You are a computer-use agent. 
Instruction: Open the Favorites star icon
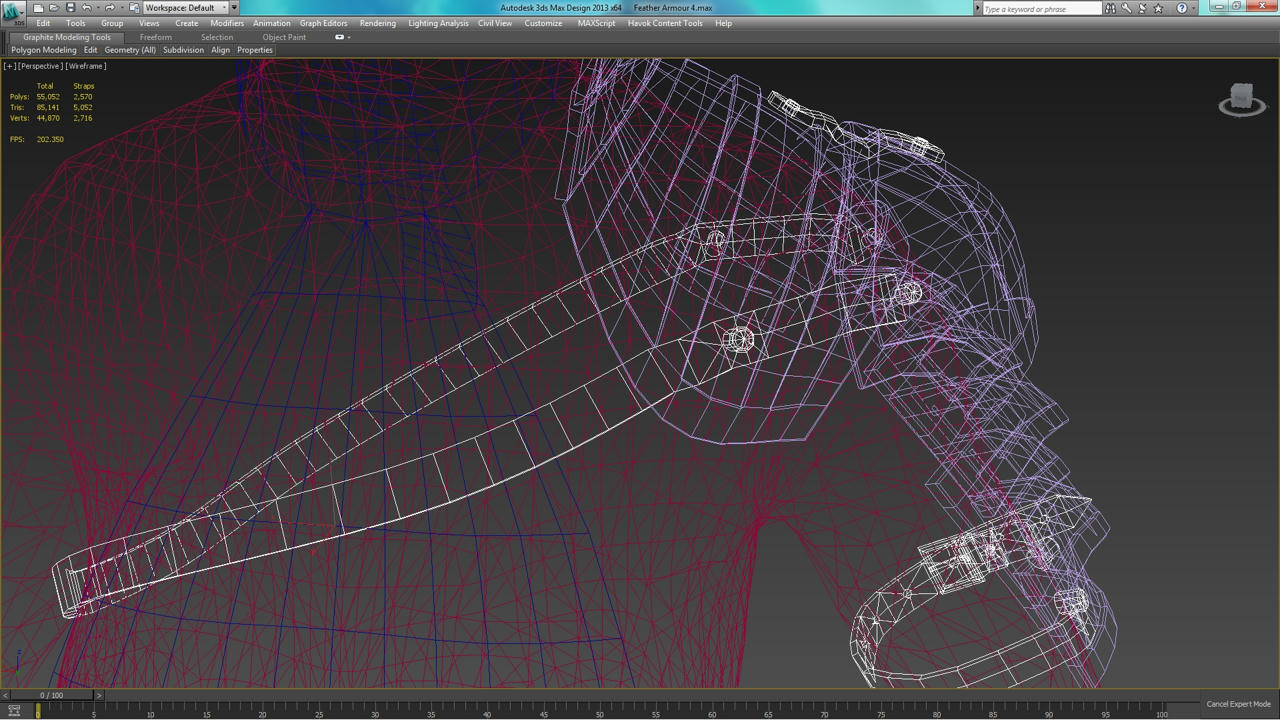point(1158,8)
